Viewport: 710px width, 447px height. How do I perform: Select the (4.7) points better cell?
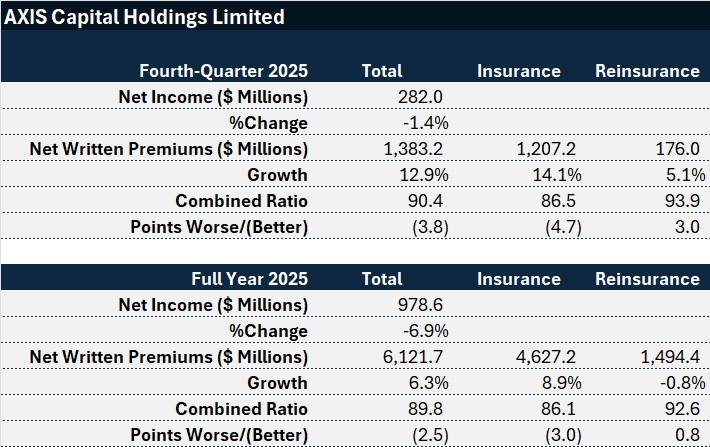pos(540,227)
